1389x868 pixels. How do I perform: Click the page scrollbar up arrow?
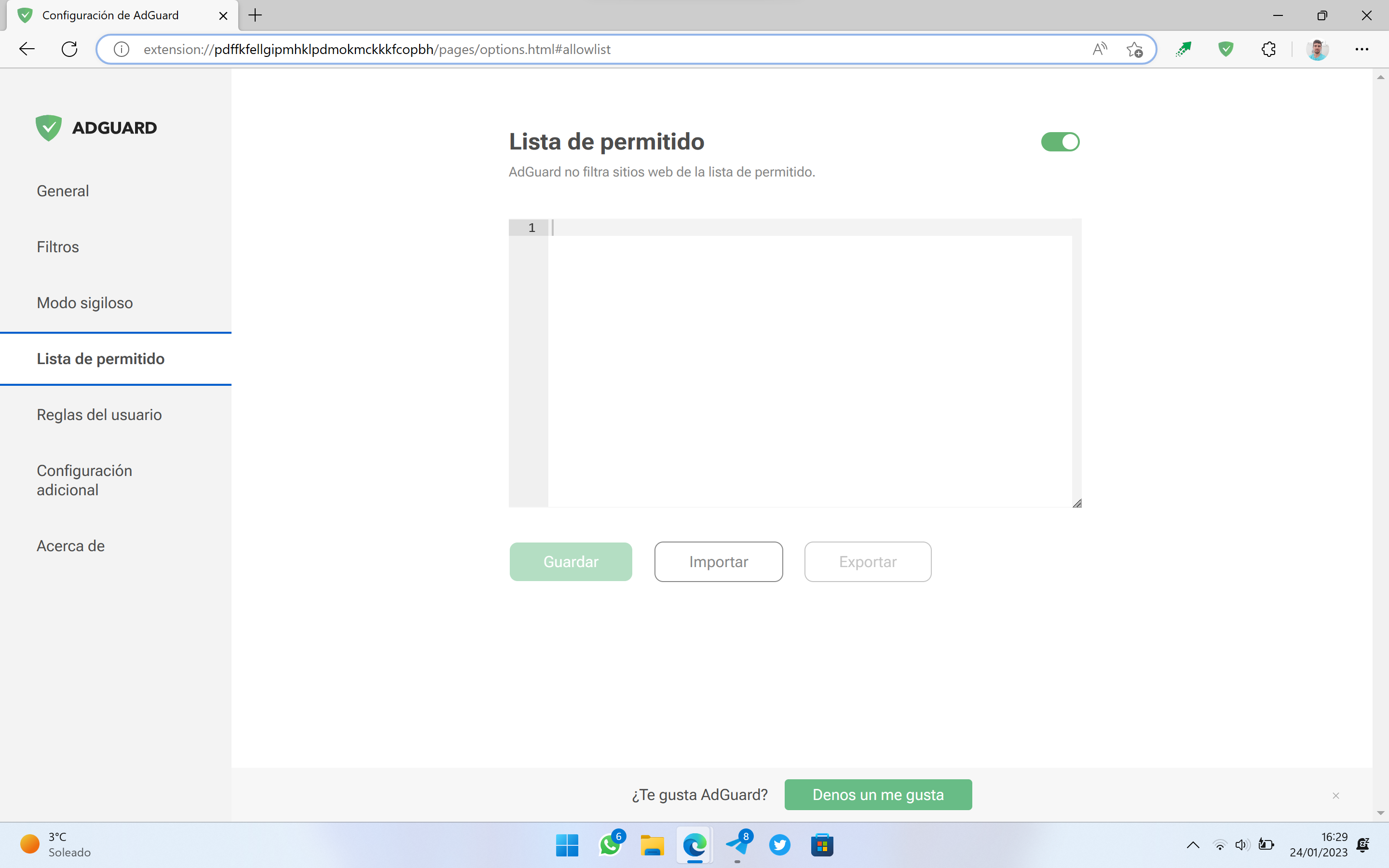1380,78
